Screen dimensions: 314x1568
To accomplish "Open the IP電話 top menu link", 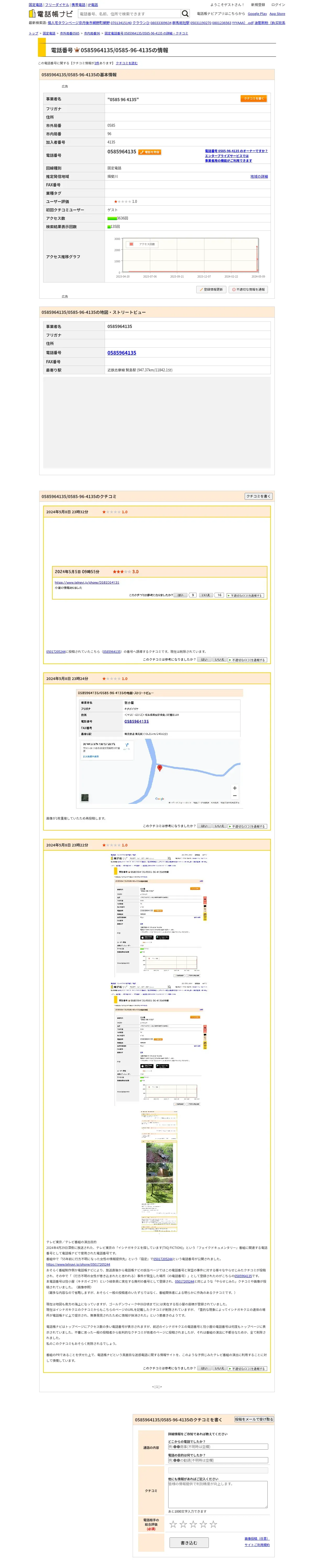I will pyautogui.click(x=93, y=5).
